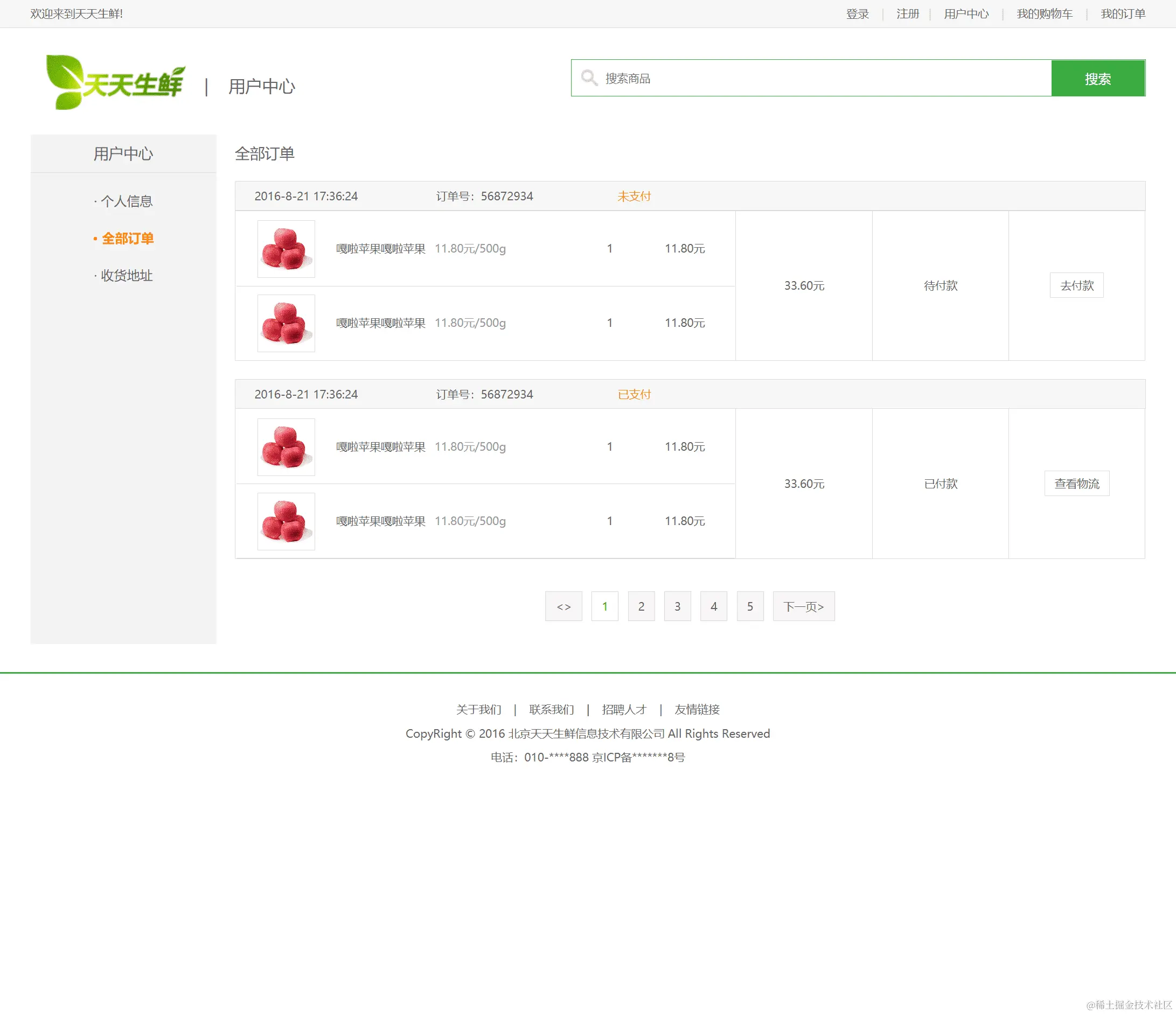Image resolution: width=1176 pixels, height=1014 pixels.
Task: Open 关于我们 footer link
Action: tap(478, 709)
